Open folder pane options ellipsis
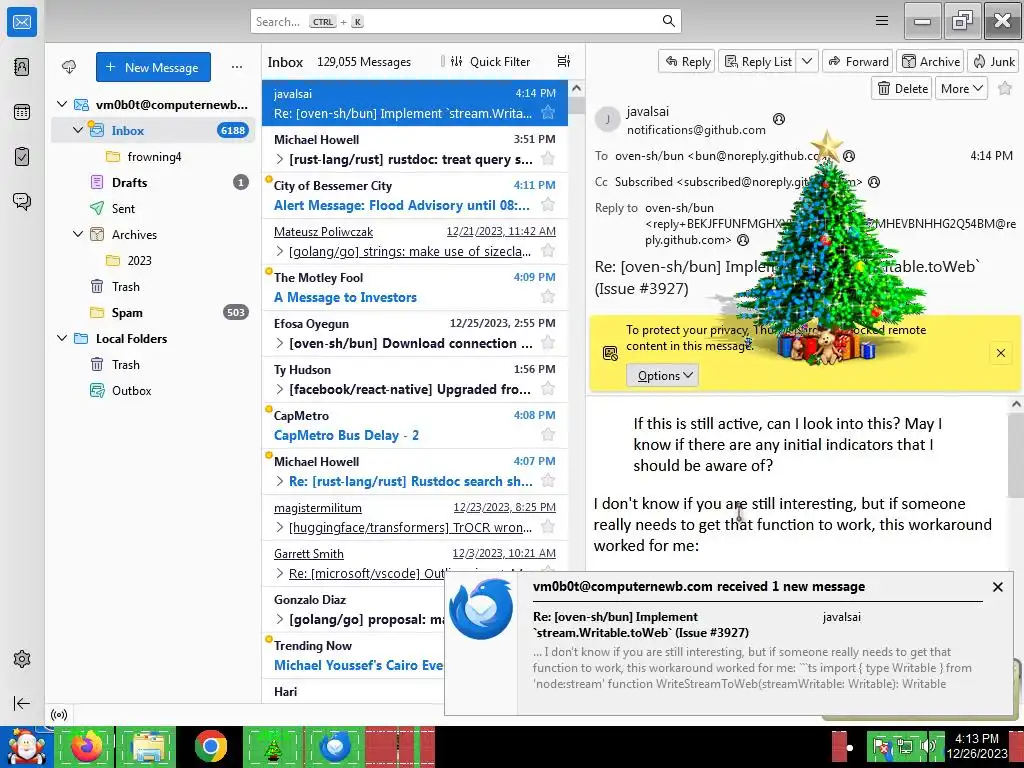1024x768 pixels. click(x=237, y=67)
